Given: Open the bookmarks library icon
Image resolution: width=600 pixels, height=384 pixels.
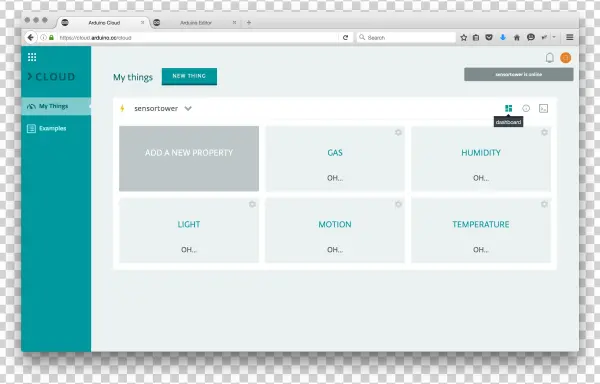Looking at the screenshot, I should (476, 37).
